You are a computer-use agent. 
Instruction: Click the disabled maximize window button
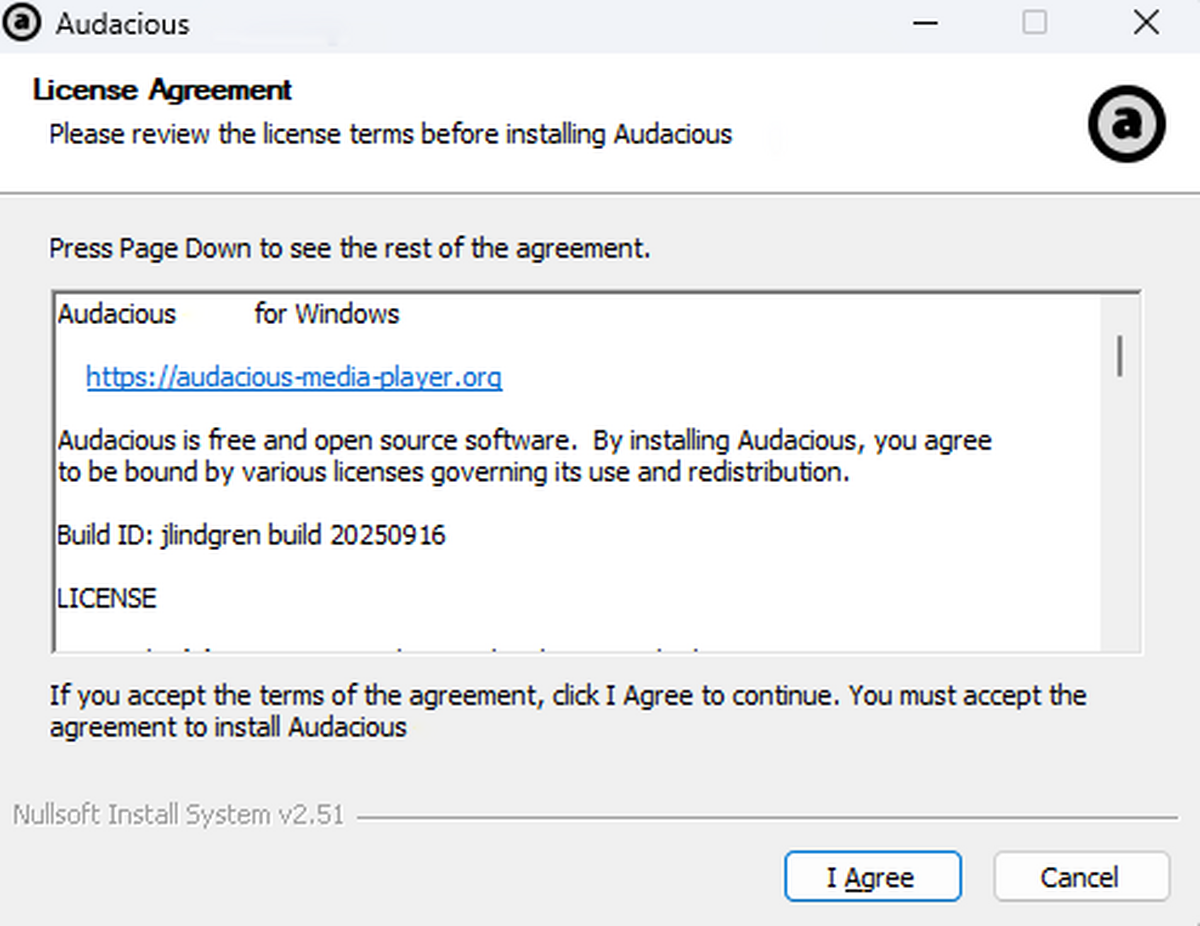[x=1035, y=22]
